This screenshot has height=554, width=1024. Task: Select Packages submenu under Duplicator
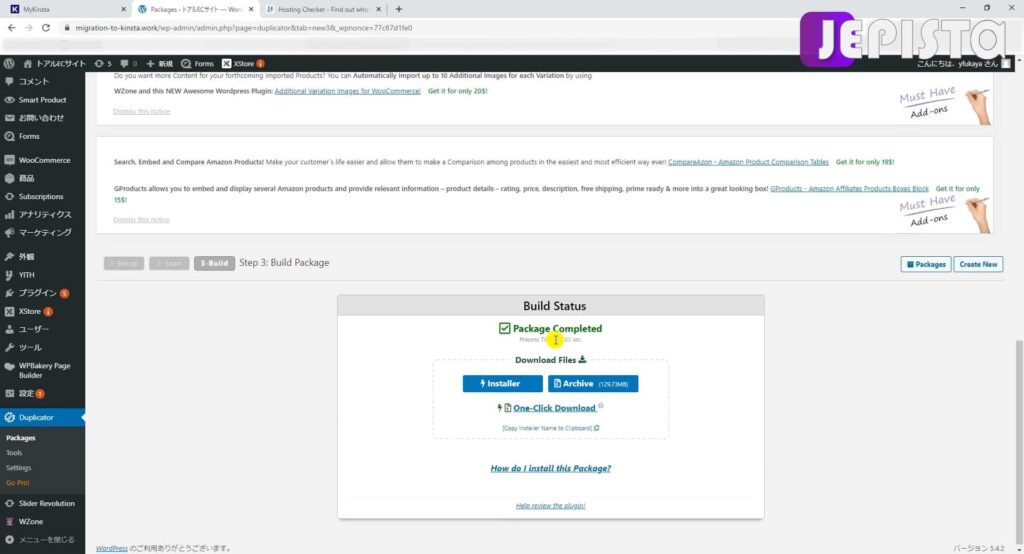tap(20, 438)
